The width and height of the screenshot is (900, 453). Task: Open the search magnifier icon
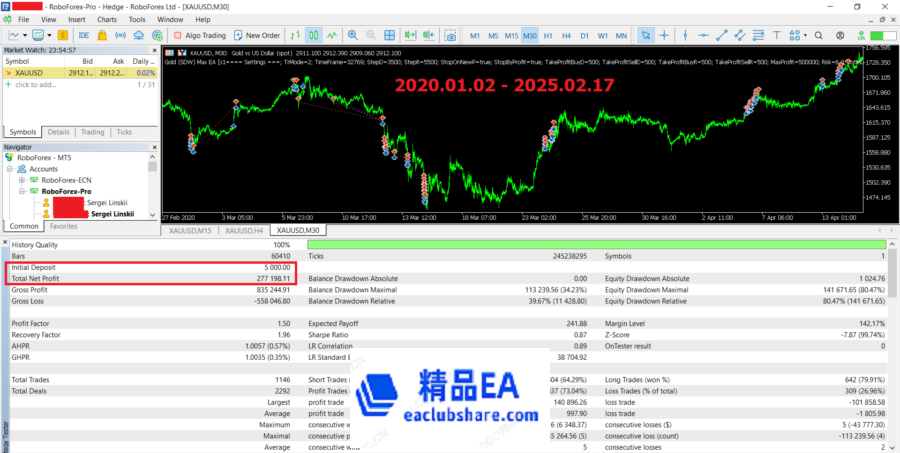tap(818, 36)
